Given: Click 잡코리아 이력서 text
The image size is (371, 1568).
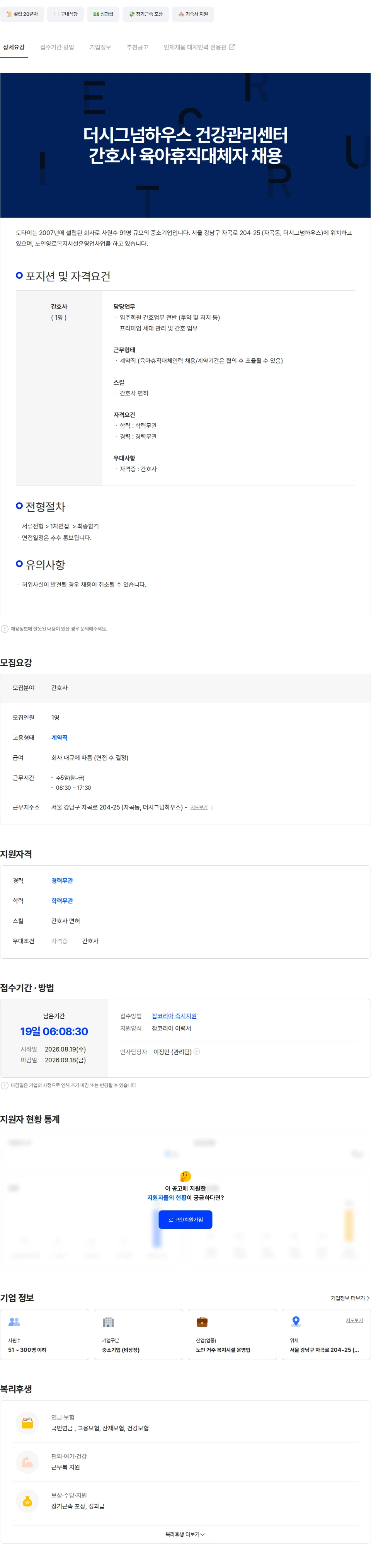Looking at the screenshot, I should [172, 1028].
